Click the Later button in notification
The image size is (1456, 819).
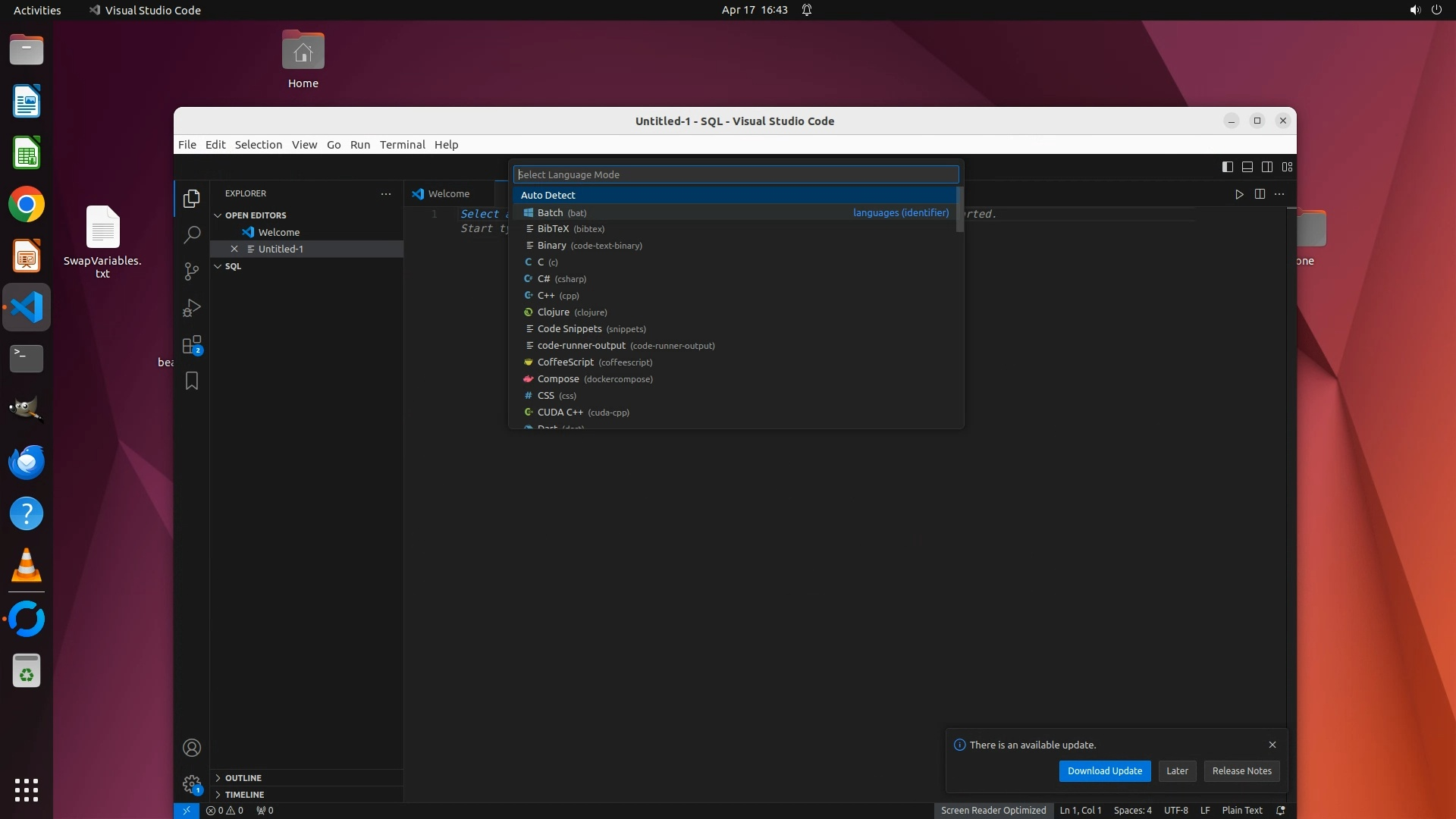(1177, 771)
